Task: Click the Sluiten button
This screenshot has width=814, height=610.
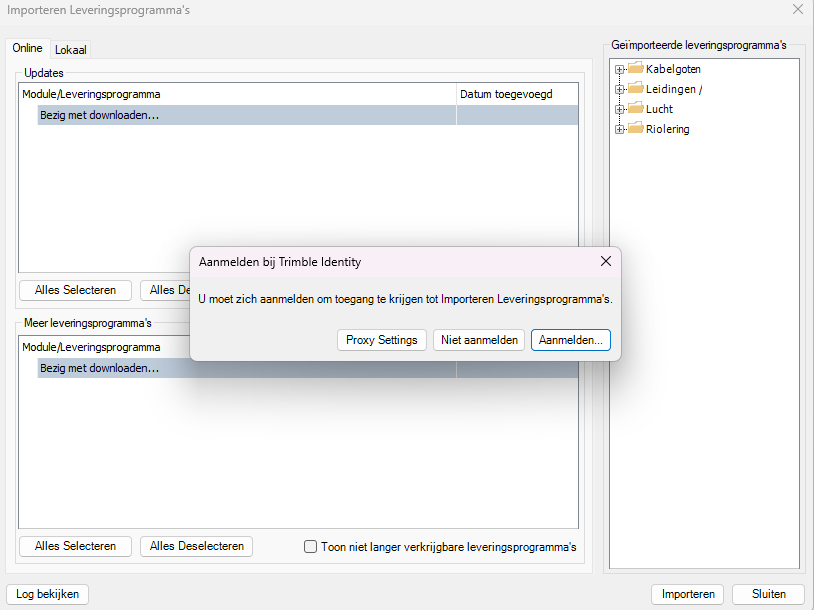Action: click(x=768, y=594)
